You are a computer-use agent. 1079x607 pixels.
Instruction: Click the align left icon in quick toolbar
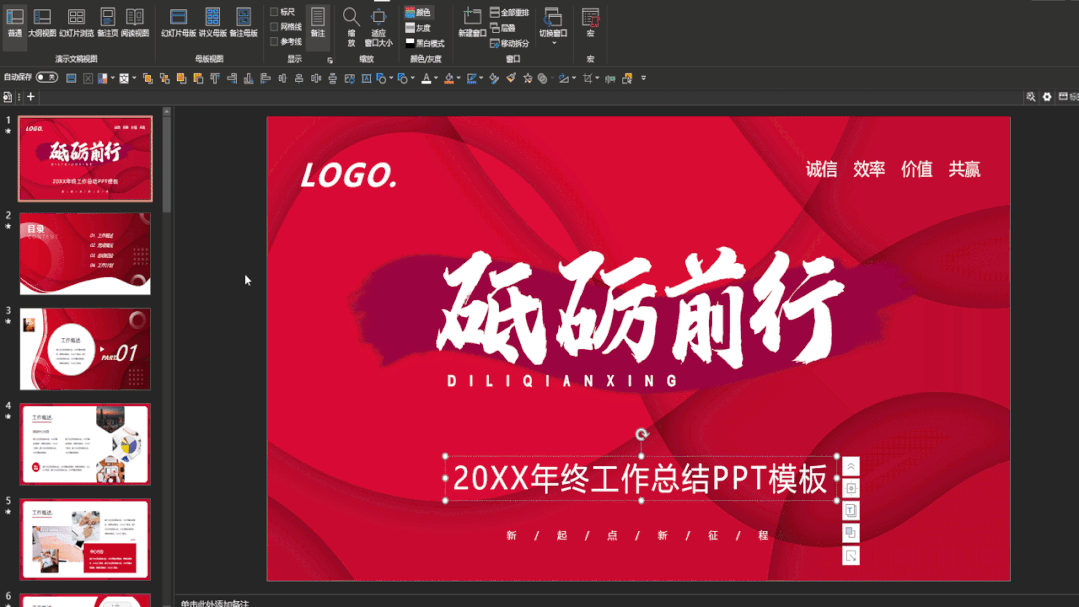tap(266, 78)
